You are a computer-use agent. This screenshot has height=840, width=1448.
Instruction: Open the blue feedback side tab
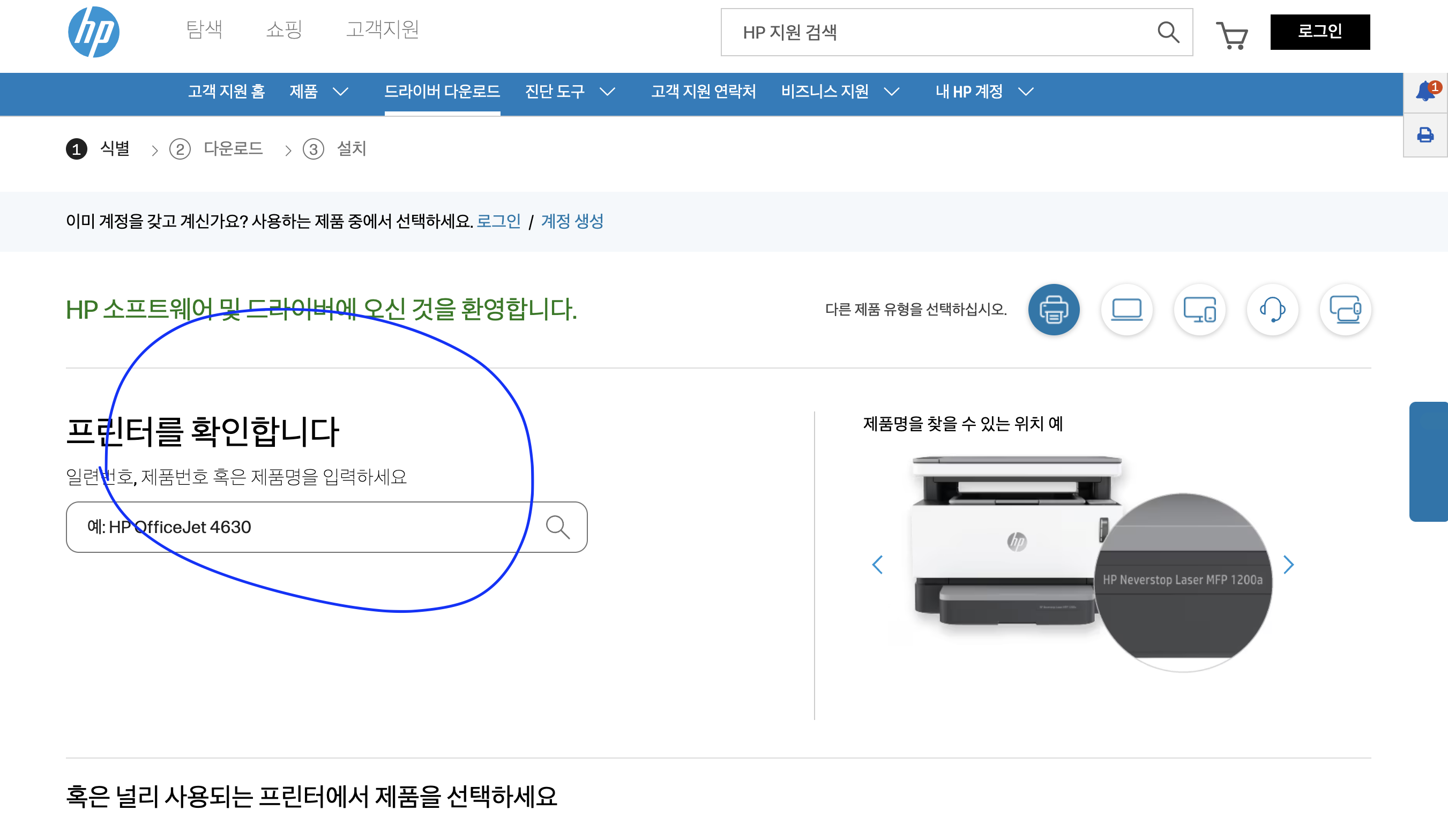1429,461
